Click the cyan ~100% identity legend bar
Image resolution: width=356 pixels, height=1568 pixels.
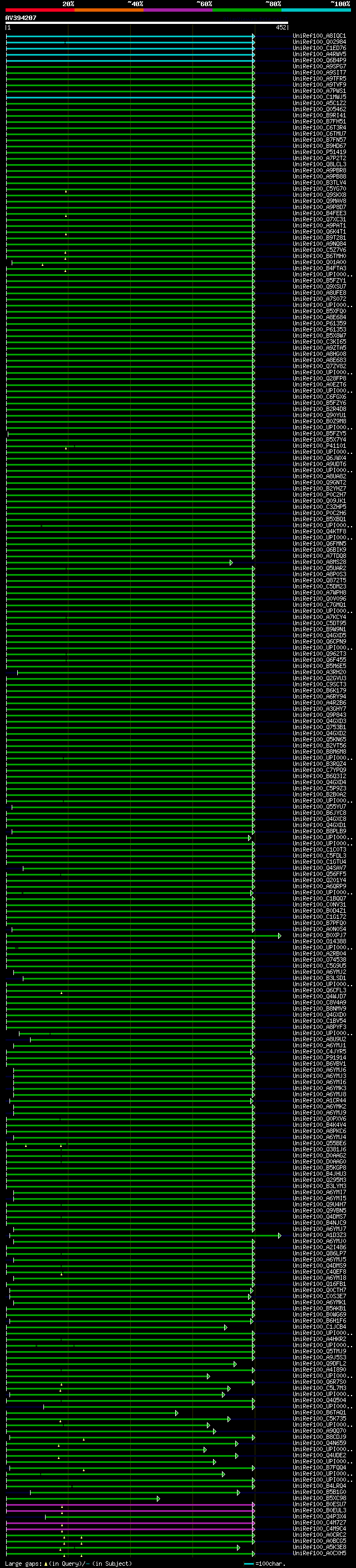pos(316,10)
